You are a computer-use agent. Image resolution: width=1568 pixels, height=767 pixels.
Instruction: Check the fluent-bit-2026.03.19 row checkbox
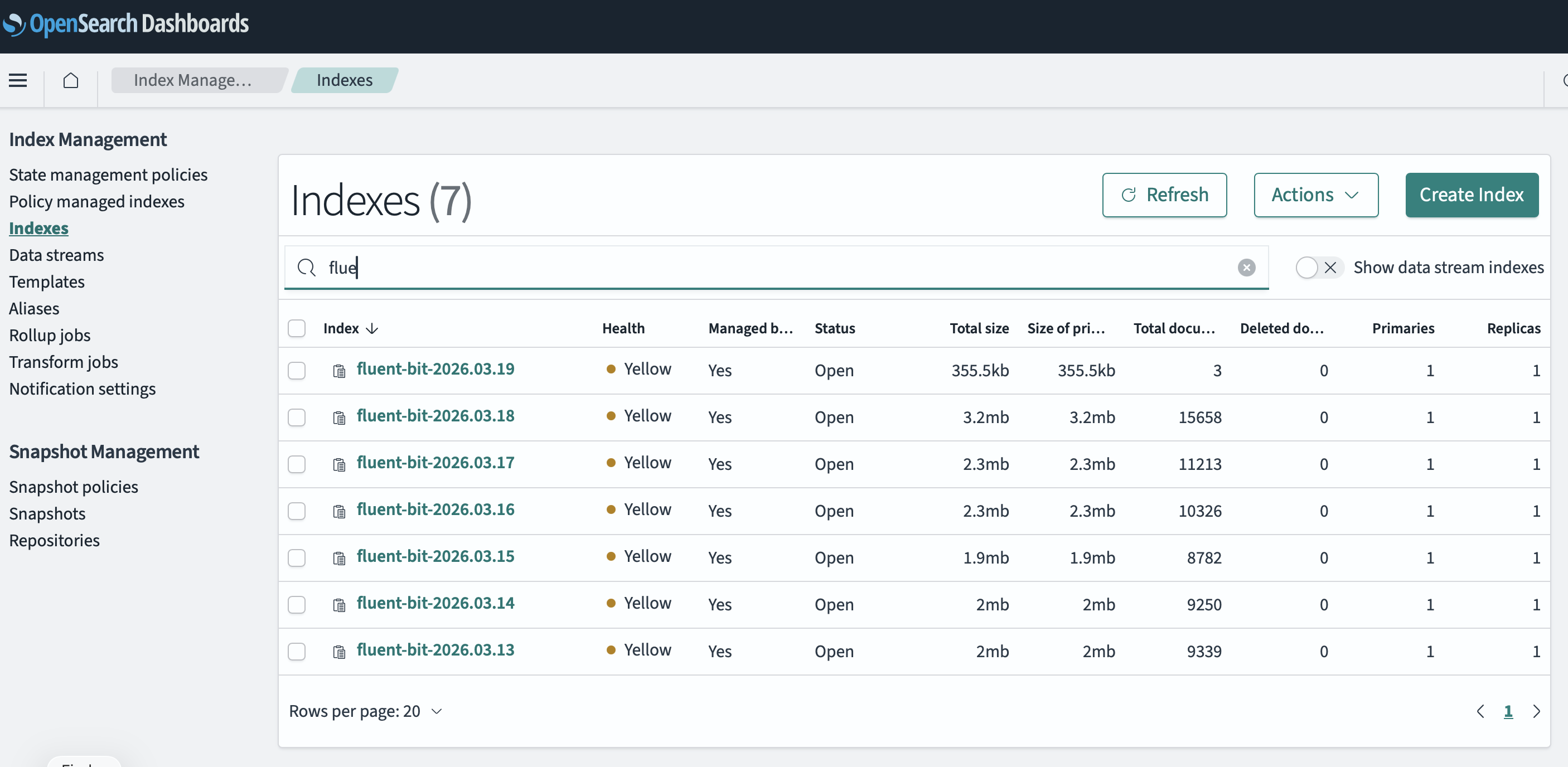tap(297, 371)
